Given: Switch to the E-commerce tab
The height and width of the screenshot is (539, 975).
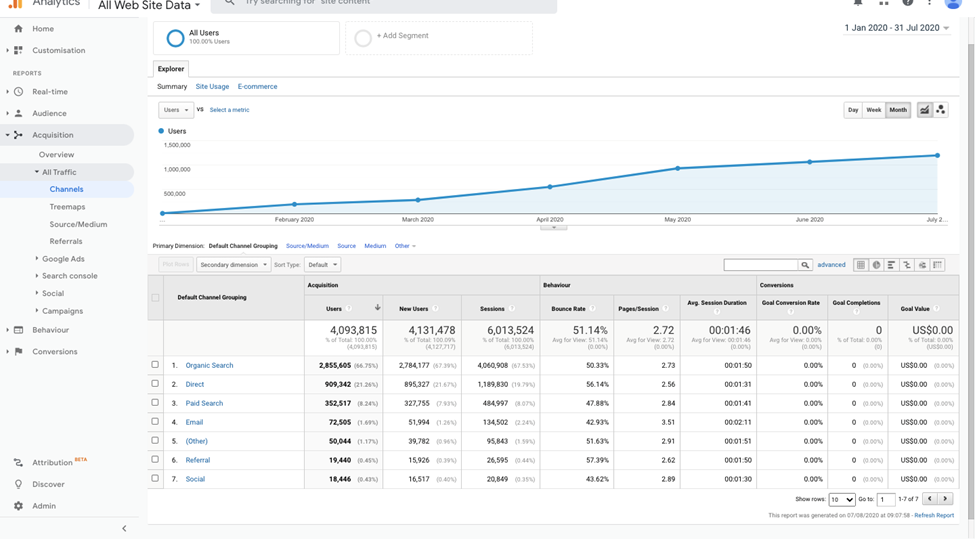Looking at the screenshot, I should pos(257,86).
